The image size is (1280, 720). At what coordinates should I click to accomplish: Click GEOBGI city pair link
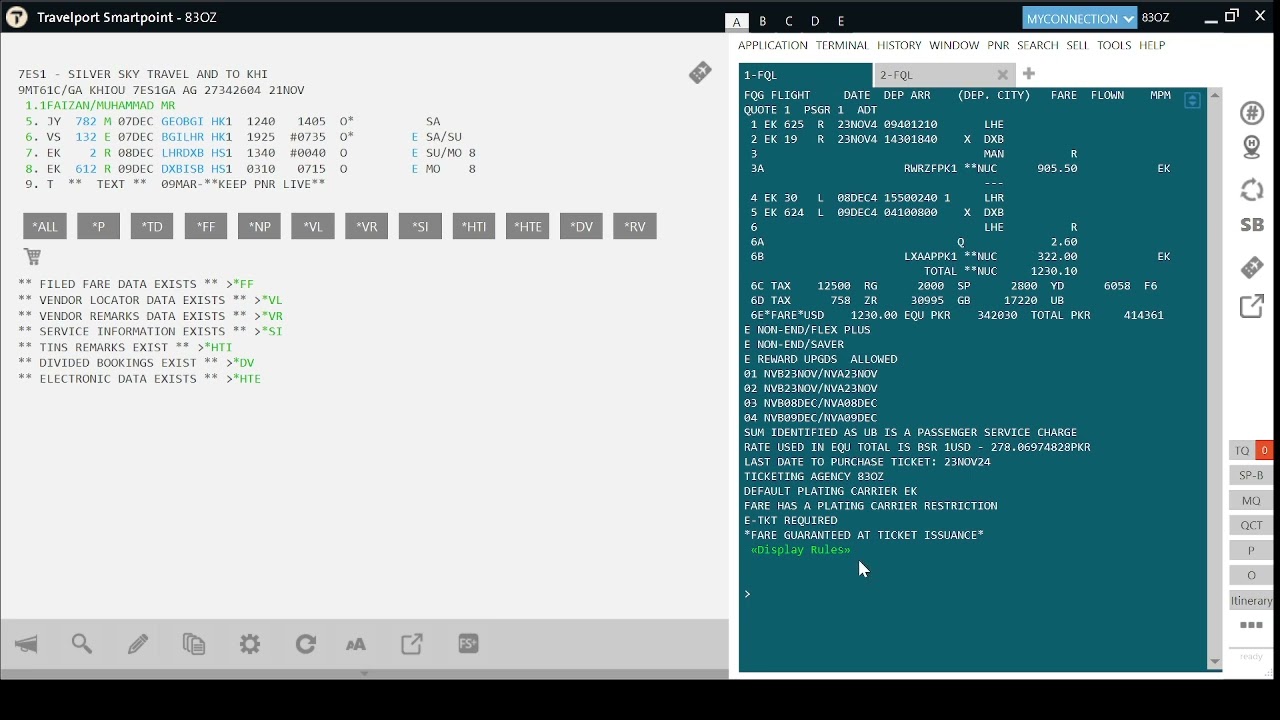tap(182, 121)
